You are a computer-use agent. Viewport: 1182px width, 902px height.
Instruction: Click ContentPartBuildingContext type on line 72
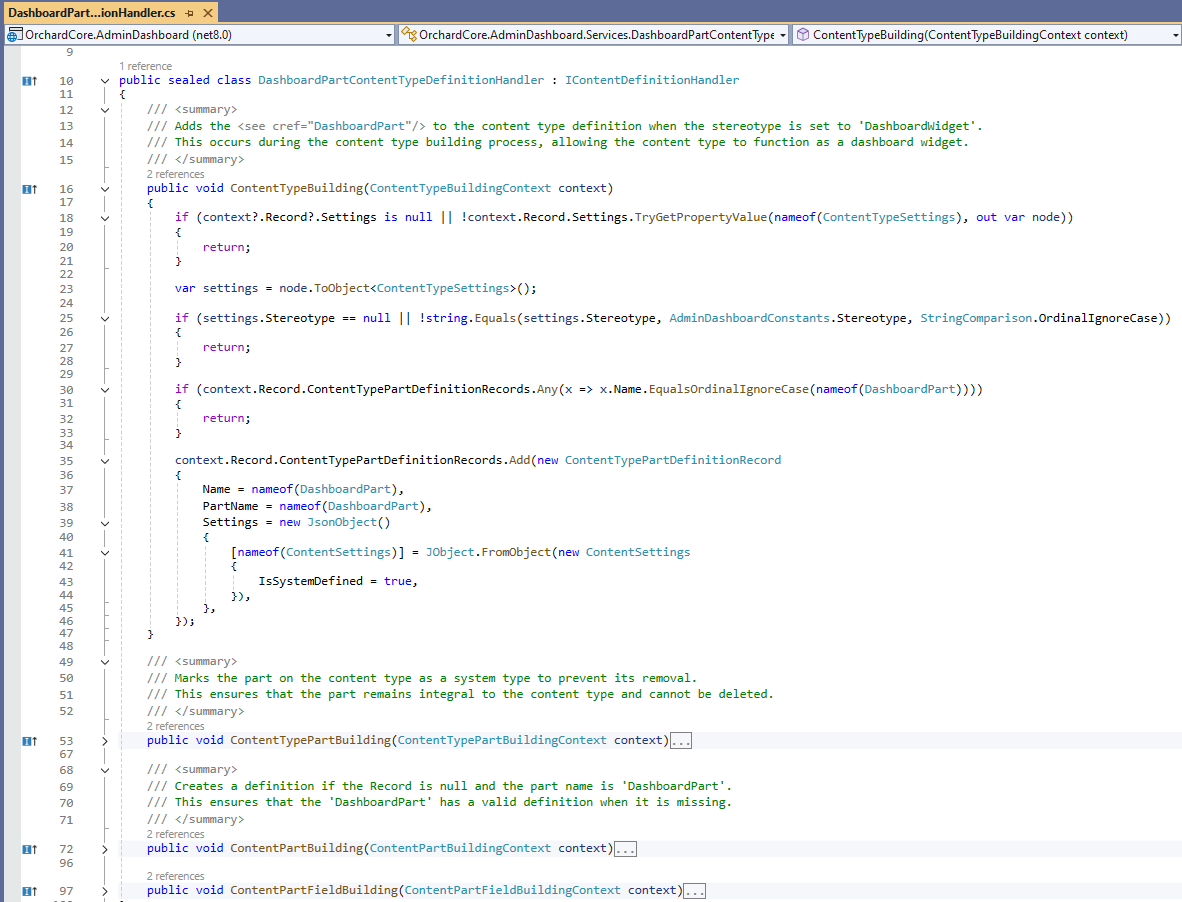click(x=460, y=848)
